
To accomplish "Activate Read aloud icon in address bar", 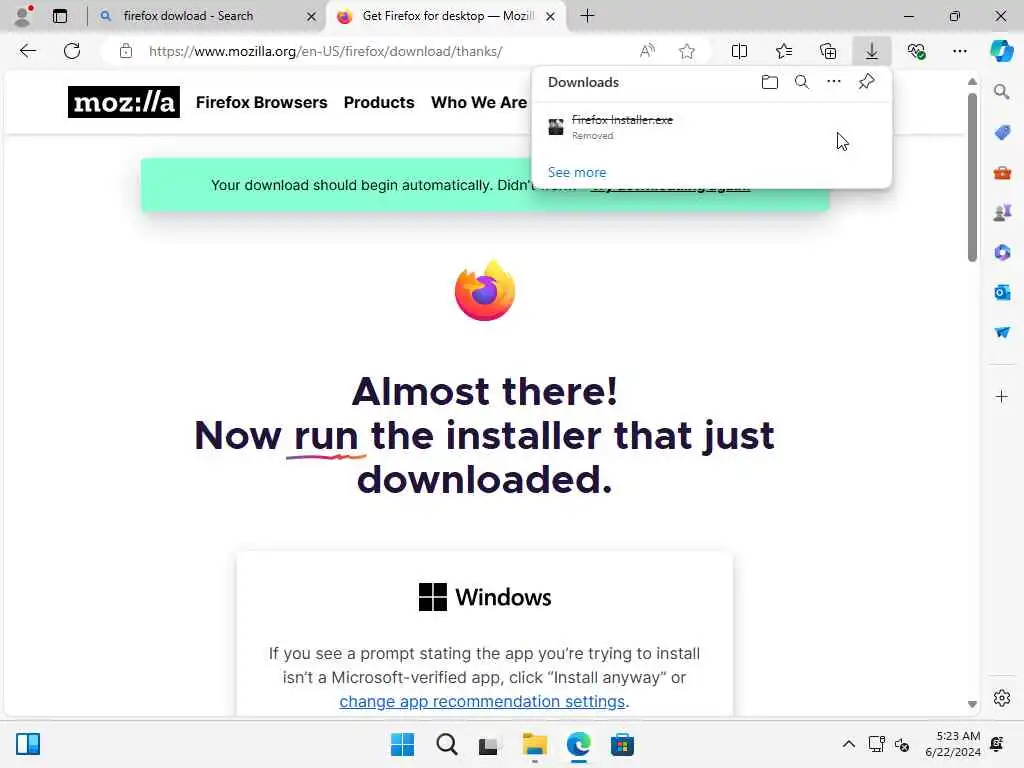I will (x=647, y=51).
